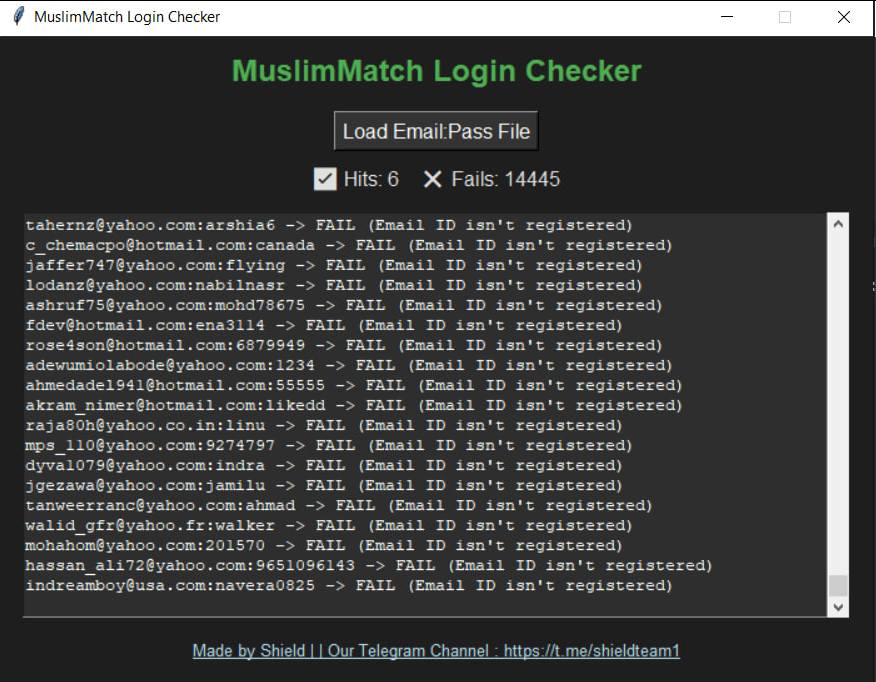Viewport: 876px width, 682px height.
Task: Select the akram_nimer@hotmail.com log line
Action: [x=354, y=406]
